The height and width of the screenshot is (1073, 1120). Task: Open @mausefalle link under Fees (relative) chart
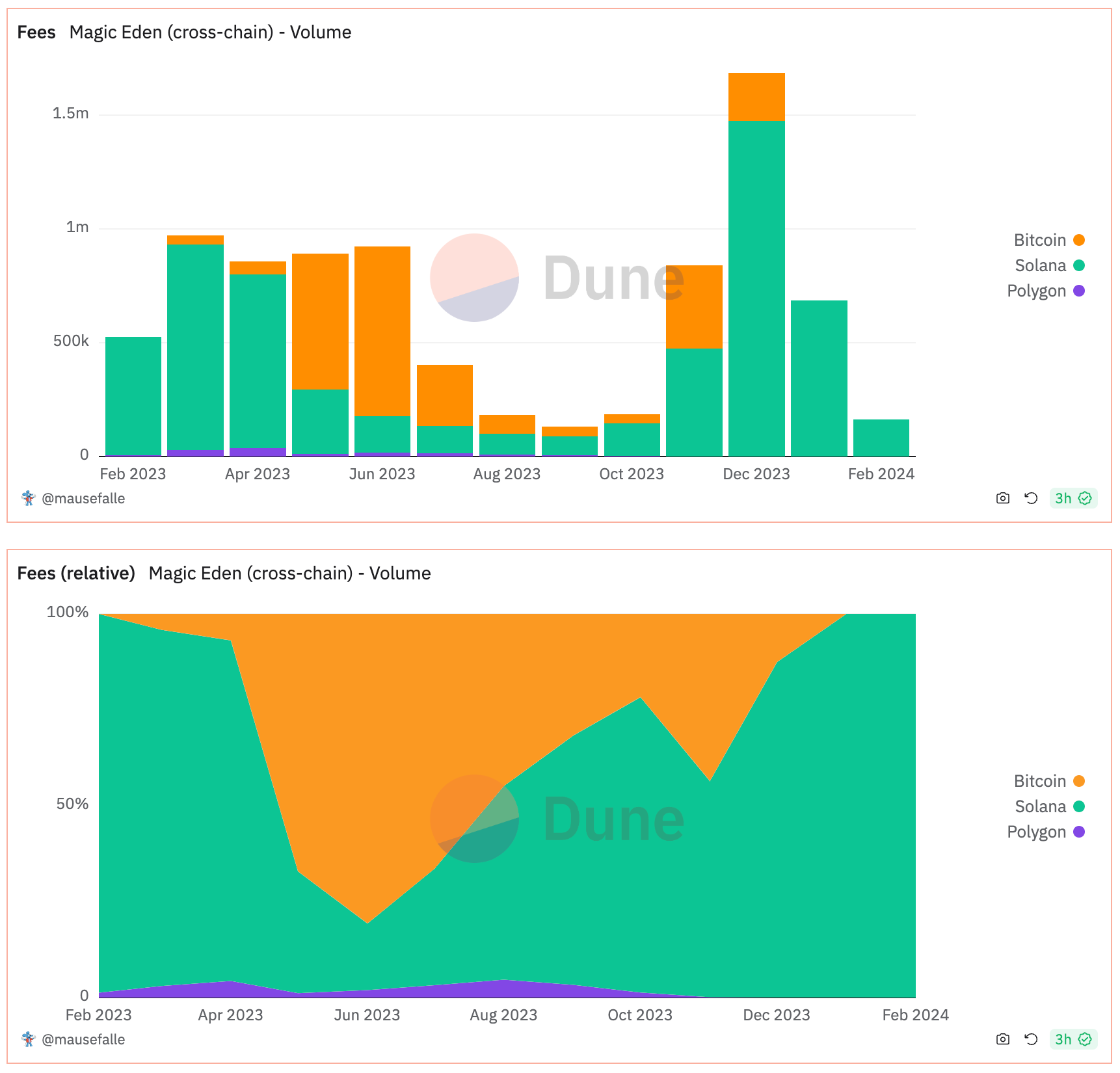point(83,1040)
